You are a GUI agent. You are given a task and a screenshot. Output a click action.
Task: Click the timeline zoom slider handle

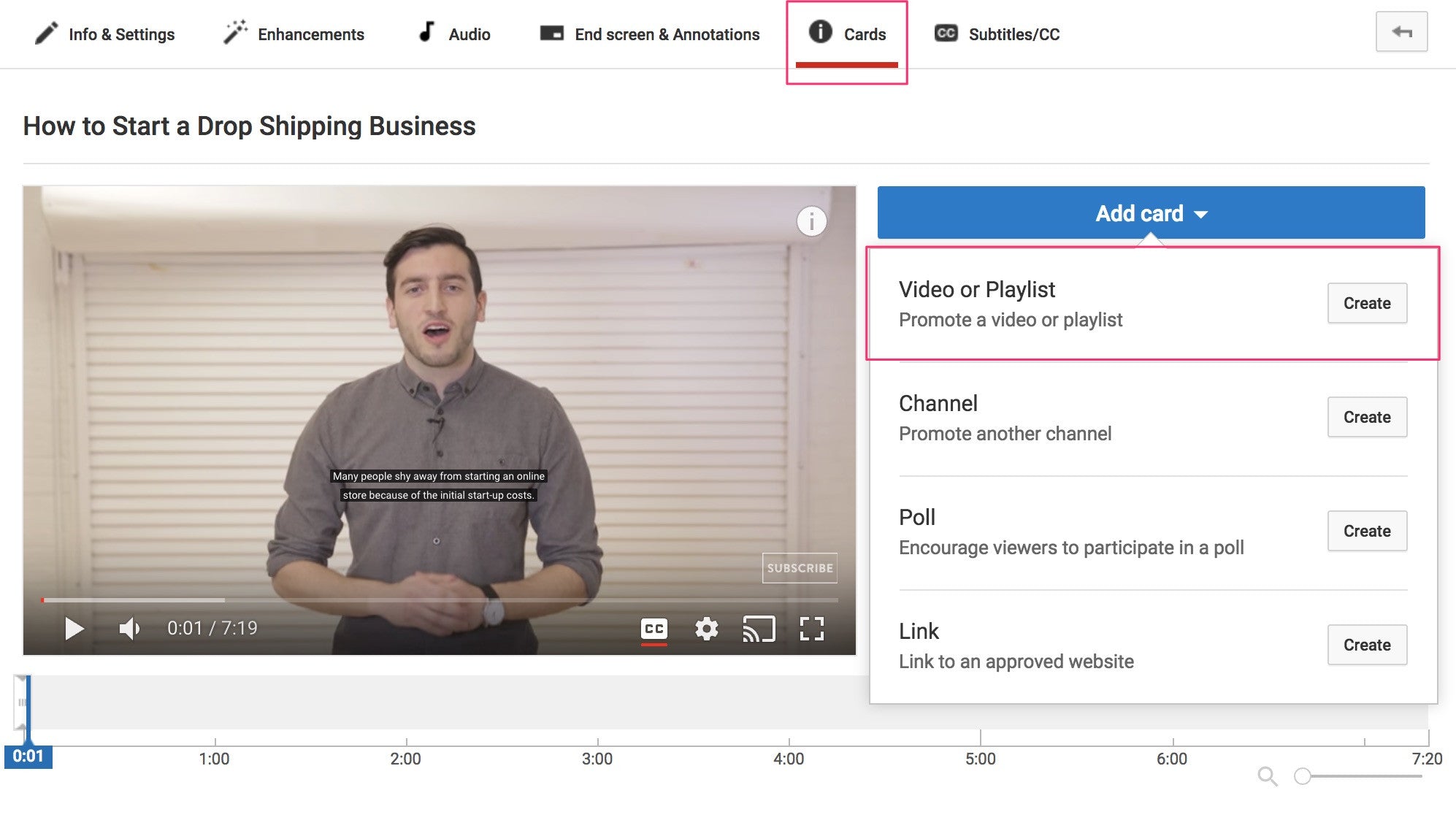click(1302, 776)
